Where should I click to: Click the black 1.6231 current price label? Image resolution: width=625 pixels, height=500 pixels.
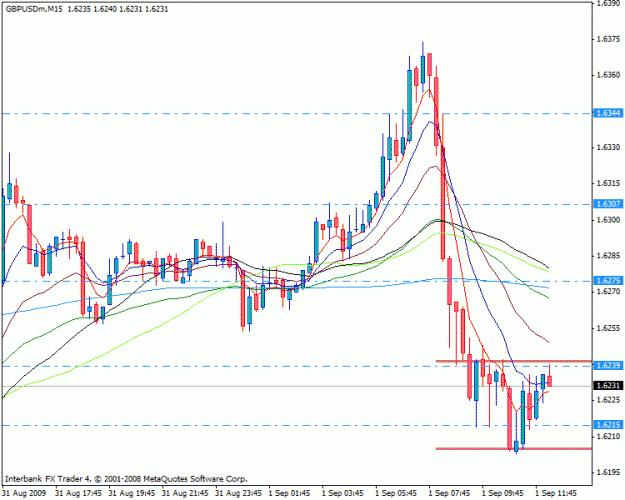tap(608, 386)
